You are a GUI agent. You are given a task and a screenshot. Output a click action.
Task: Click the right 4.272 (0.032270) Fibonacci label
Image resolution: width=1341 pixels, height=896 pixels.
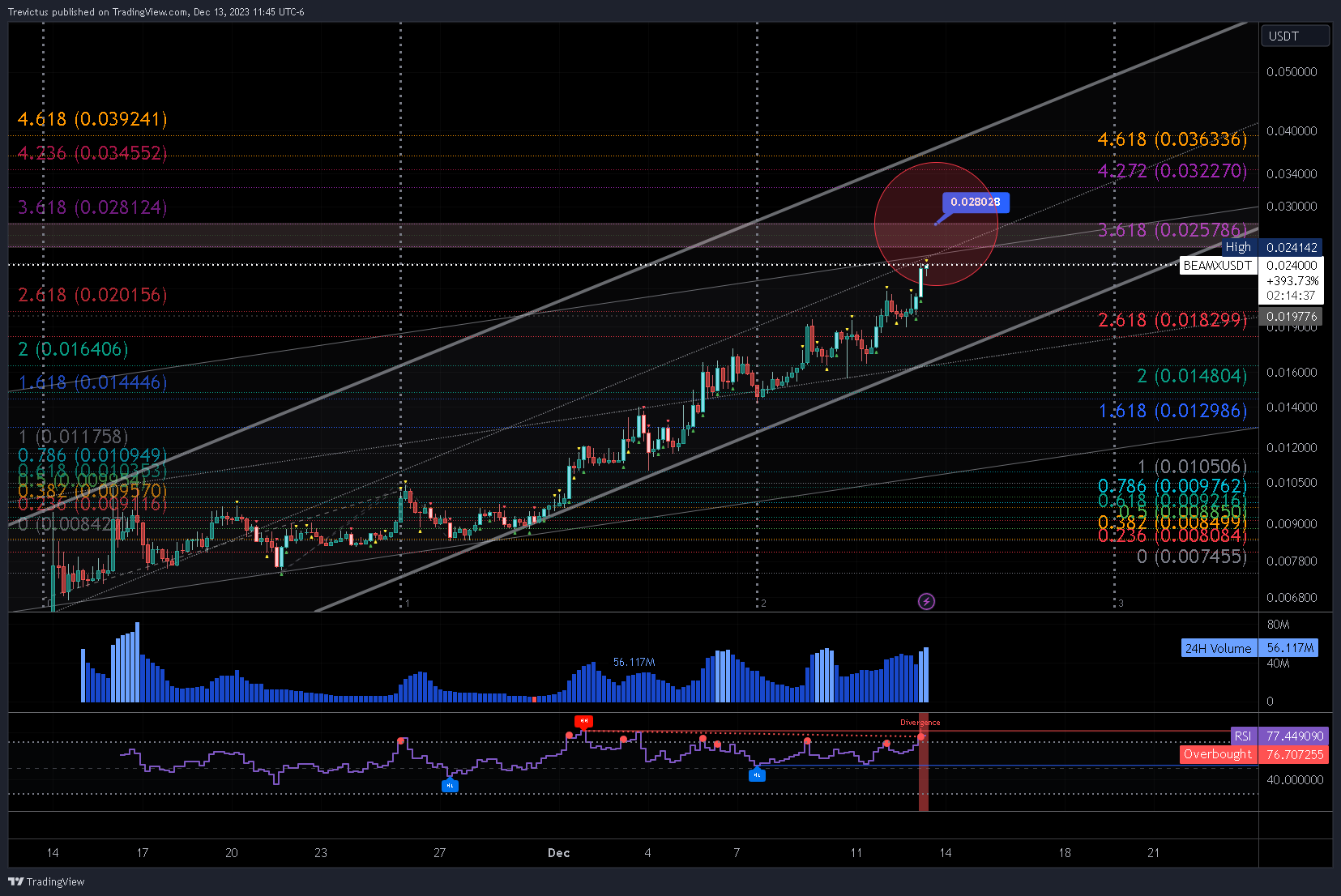[1172, 171]
